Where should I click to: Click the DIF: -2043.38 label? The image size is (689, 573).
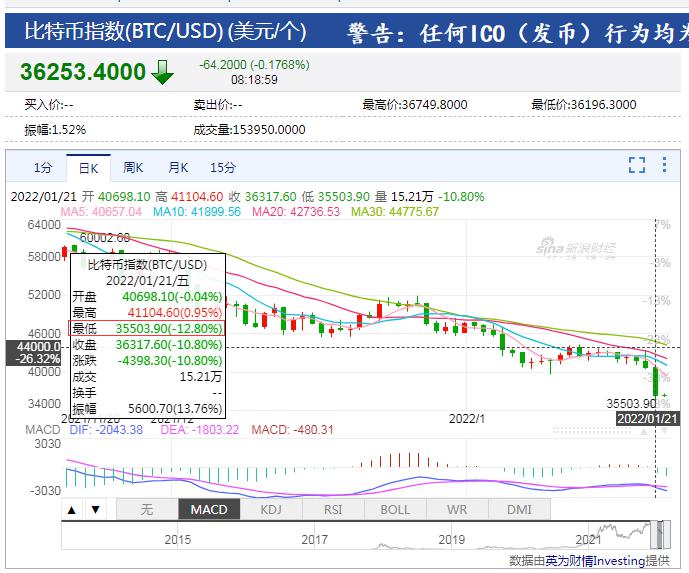coord(106,430)
